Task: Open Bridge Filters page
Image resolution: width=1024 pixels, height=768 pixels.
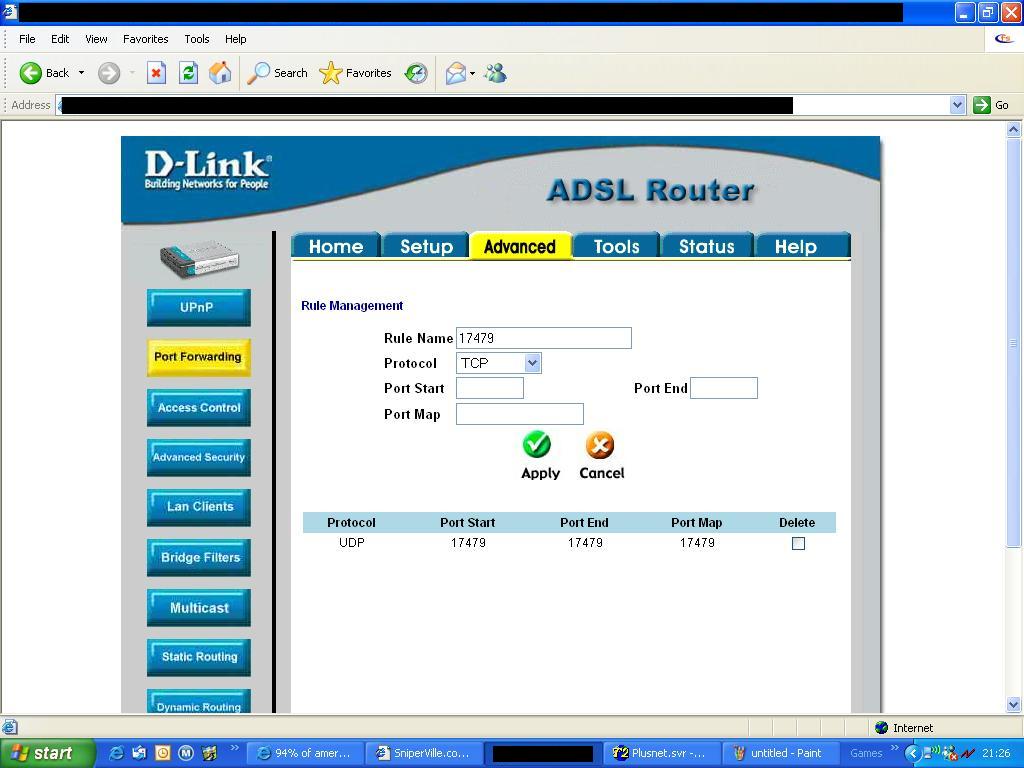Action: [199, 558]
